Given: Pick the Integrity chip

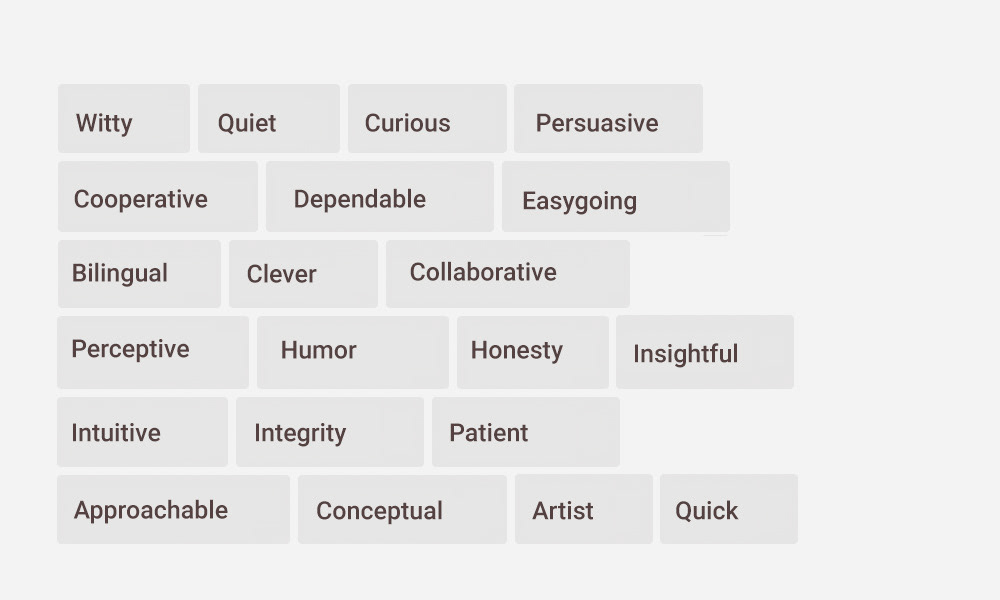Looking at the screenshot, I should pyautogui.click(x=330, y=432).
